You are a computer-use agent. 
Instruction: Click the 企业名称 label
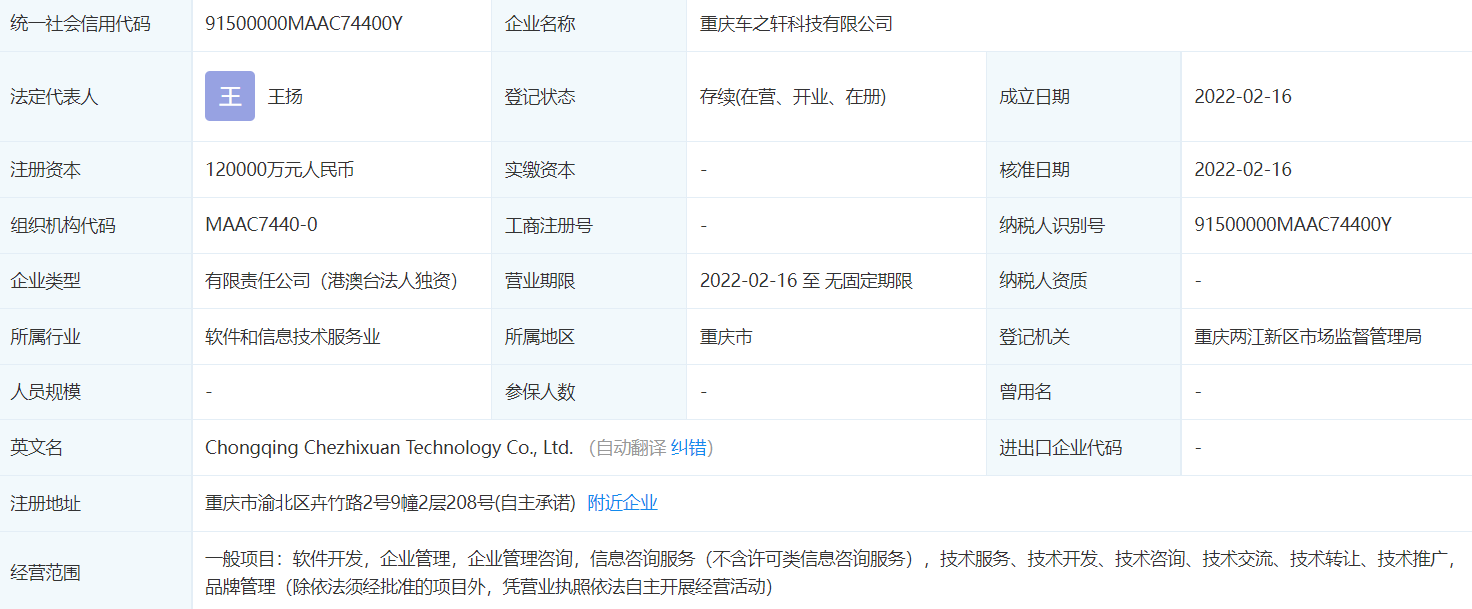[540, 24]
